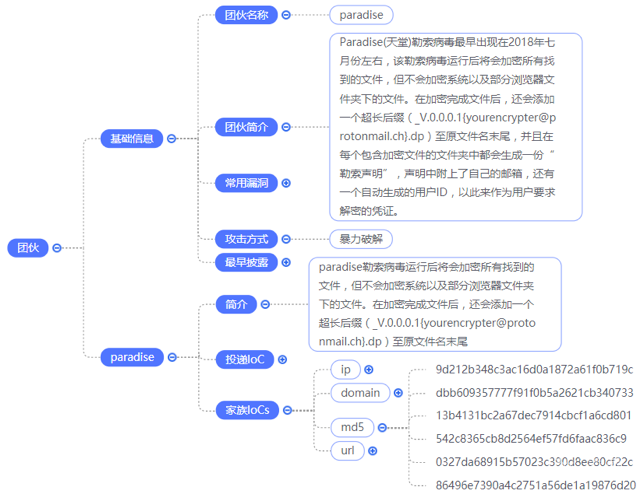Select the 团伙 root topic
The height and width of the screenshot is (497, 643).
click(28, 248)
